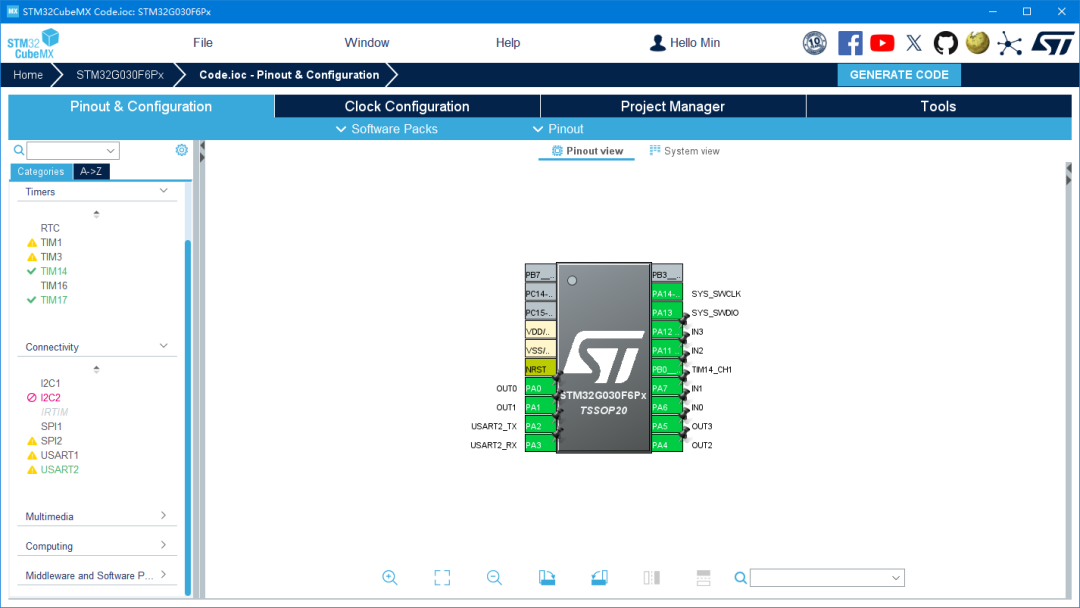Click pin PA2 labeled USART2_TX

point(540,426)
